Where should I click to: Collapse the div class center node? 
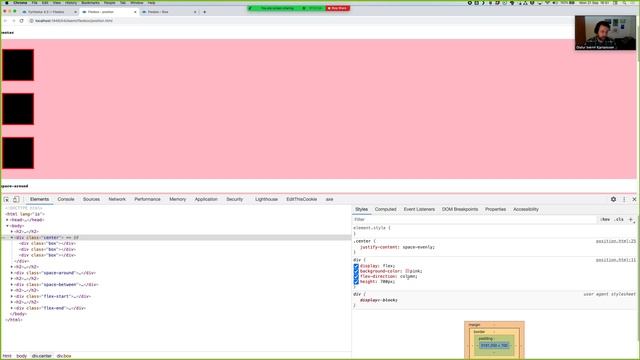click(x=12, y=238)
